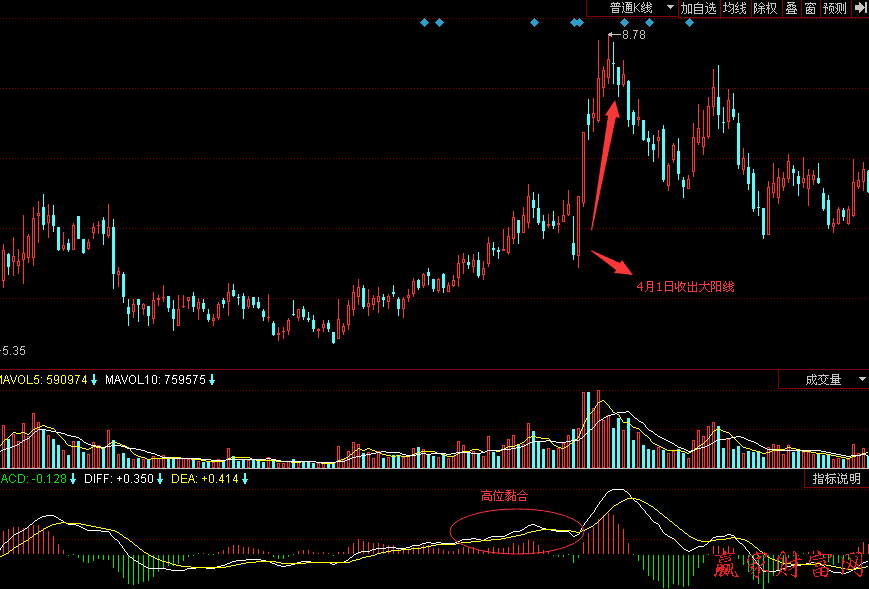Screen dimensions: 869x589
Task: Click the 窗 multi-window button
Action: click(810, 8)
